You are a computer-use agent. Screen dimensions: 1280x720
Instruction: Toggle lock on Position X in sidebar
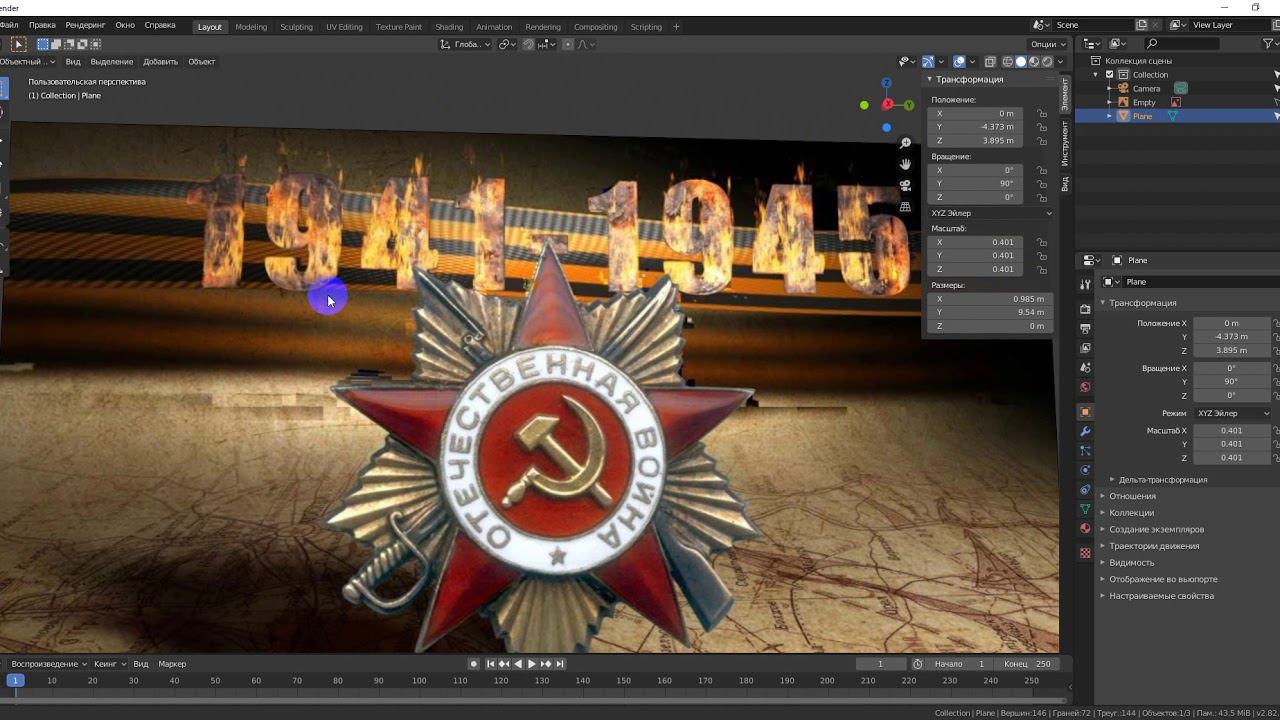point(1042,114)
